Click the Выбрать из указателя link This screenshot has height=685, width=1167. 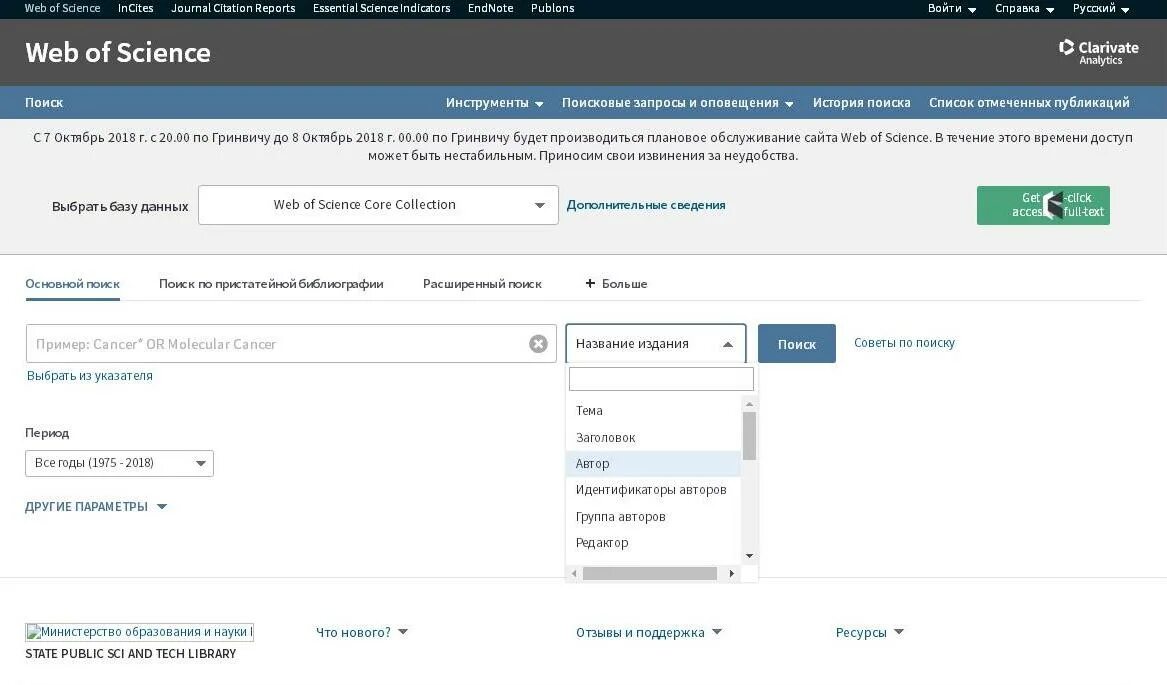[89, 375]
